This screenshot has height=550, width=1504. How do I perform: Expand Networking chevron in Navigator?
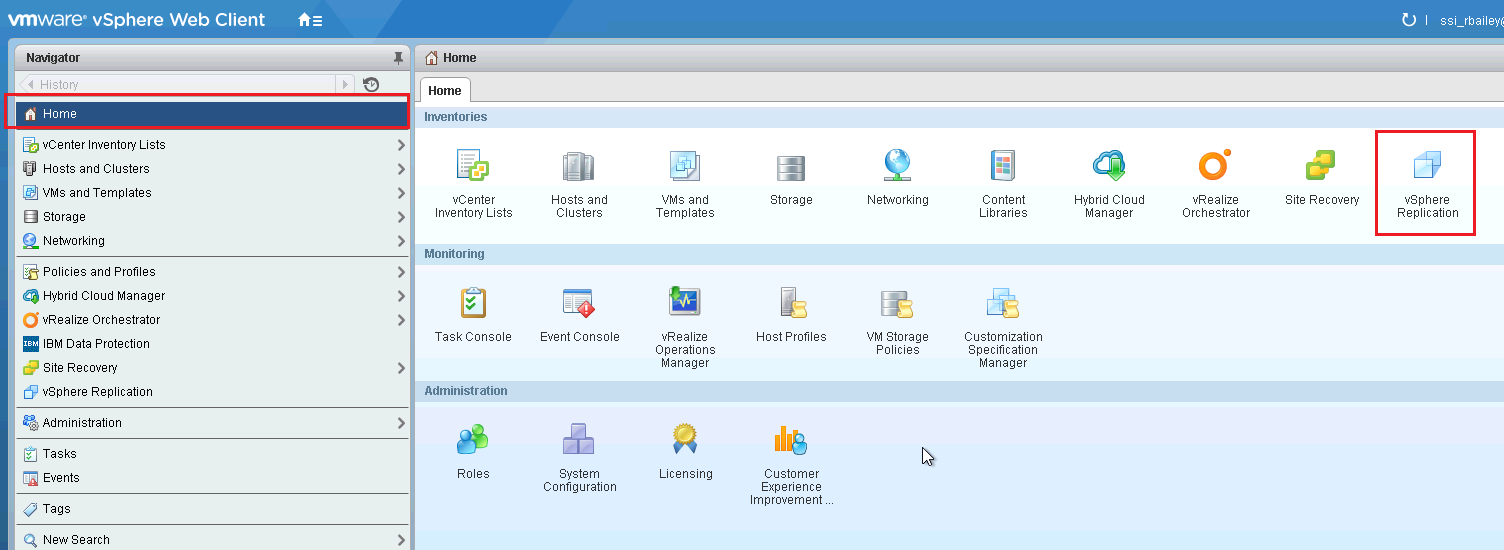[401, 241]
